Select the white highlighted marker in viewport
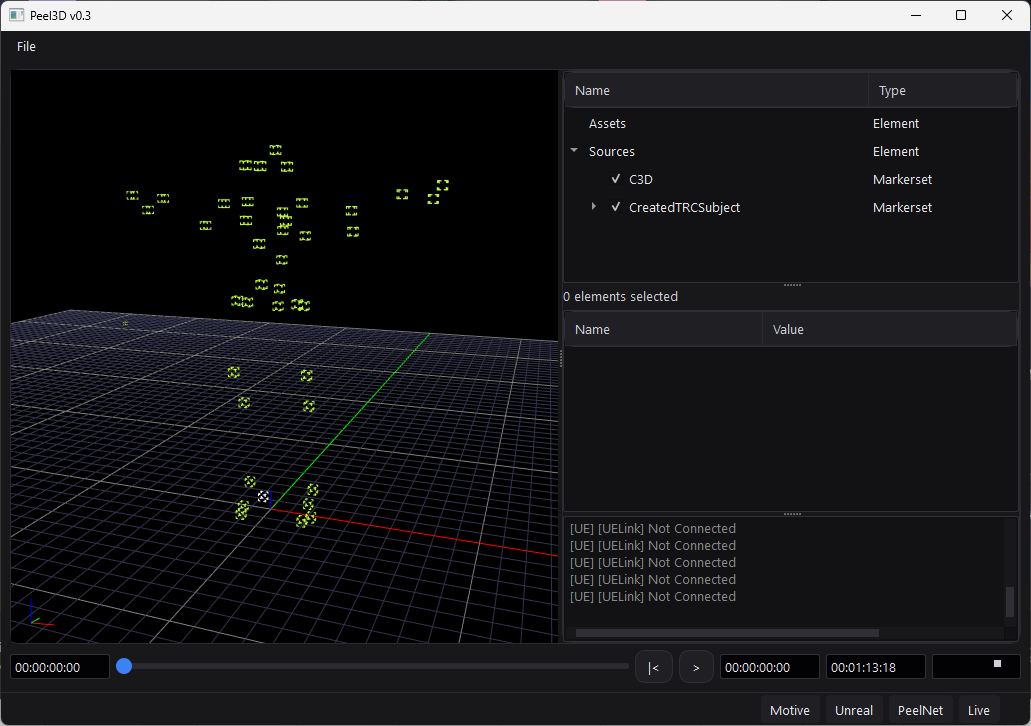The height and width of the screenshot is (726, 1031). coord(263,496)
